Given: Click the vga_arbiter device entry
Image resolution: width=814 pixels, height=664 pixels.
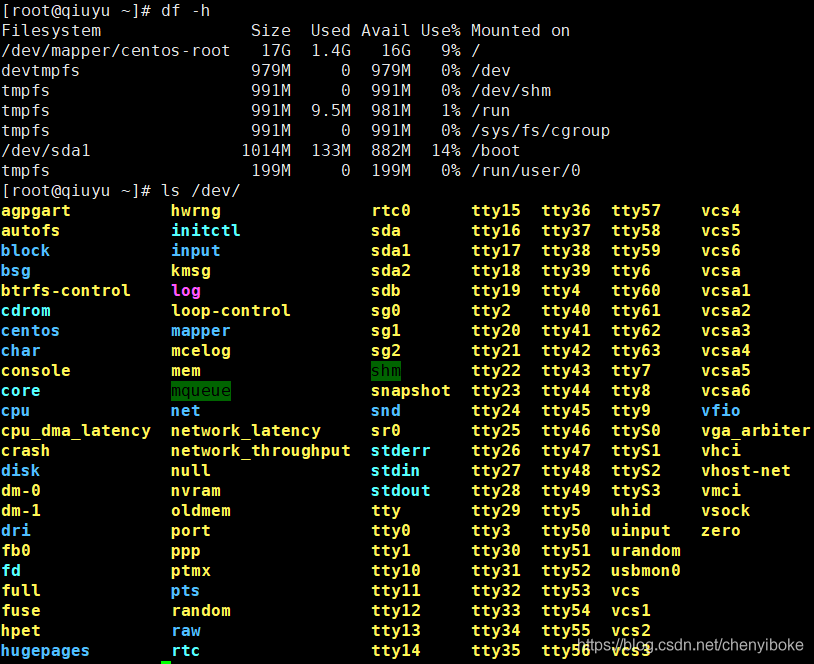Looking at the screenshot, I should [x=755, y=431].
